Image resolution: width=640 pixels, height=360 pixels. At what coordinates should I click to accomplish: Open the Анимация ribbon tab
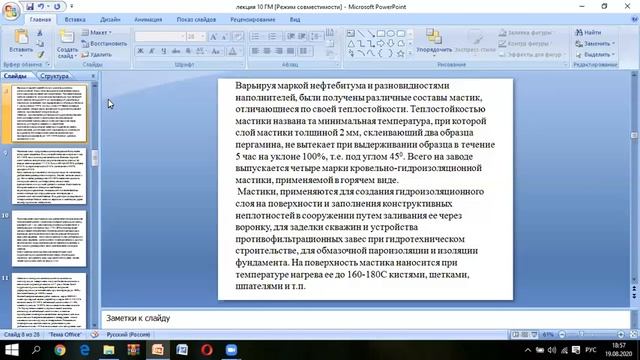tap(148, 20)
